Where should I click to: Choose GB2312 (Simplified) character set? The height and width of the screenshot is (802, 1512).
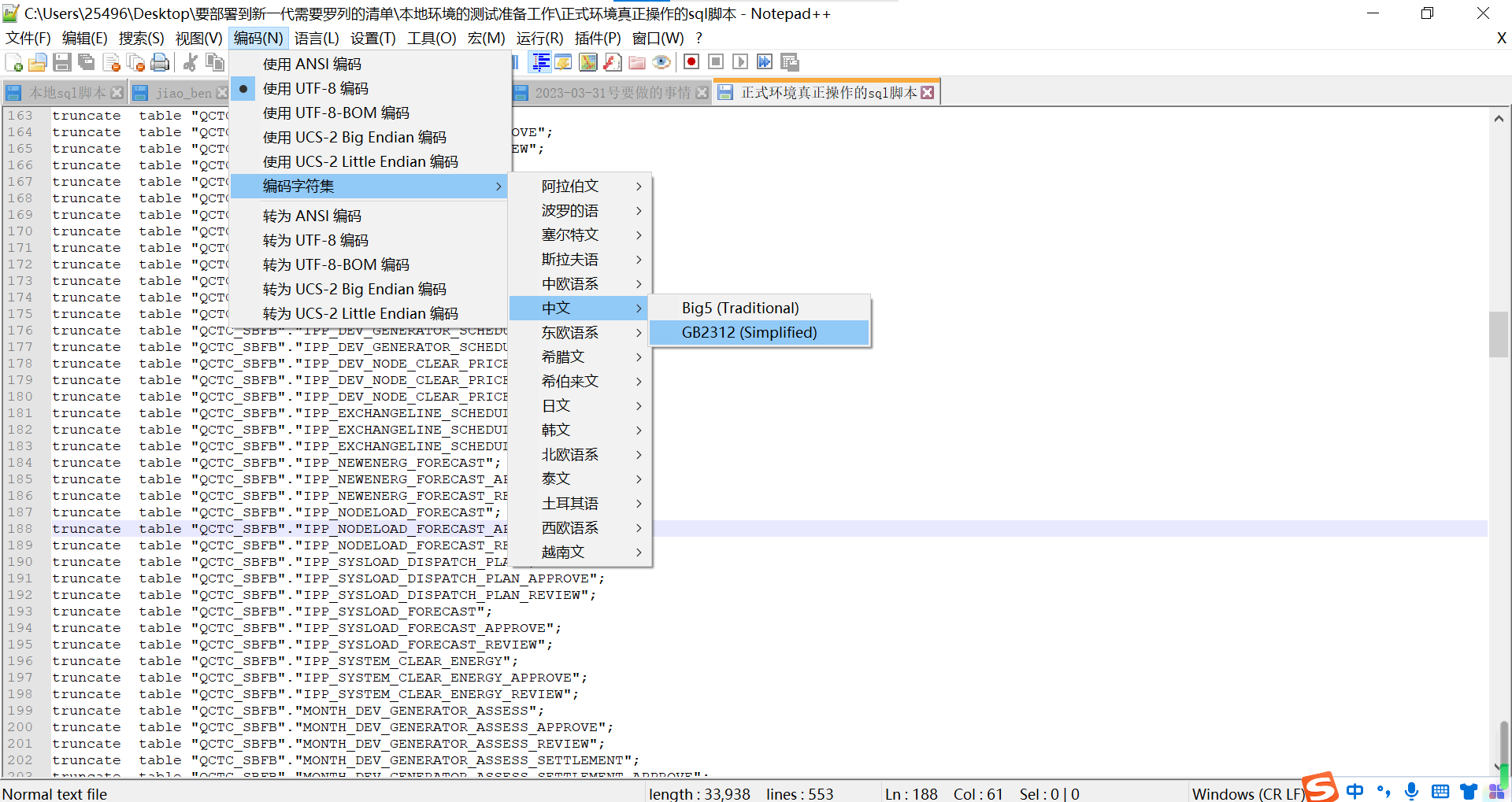tap(760, 332)
